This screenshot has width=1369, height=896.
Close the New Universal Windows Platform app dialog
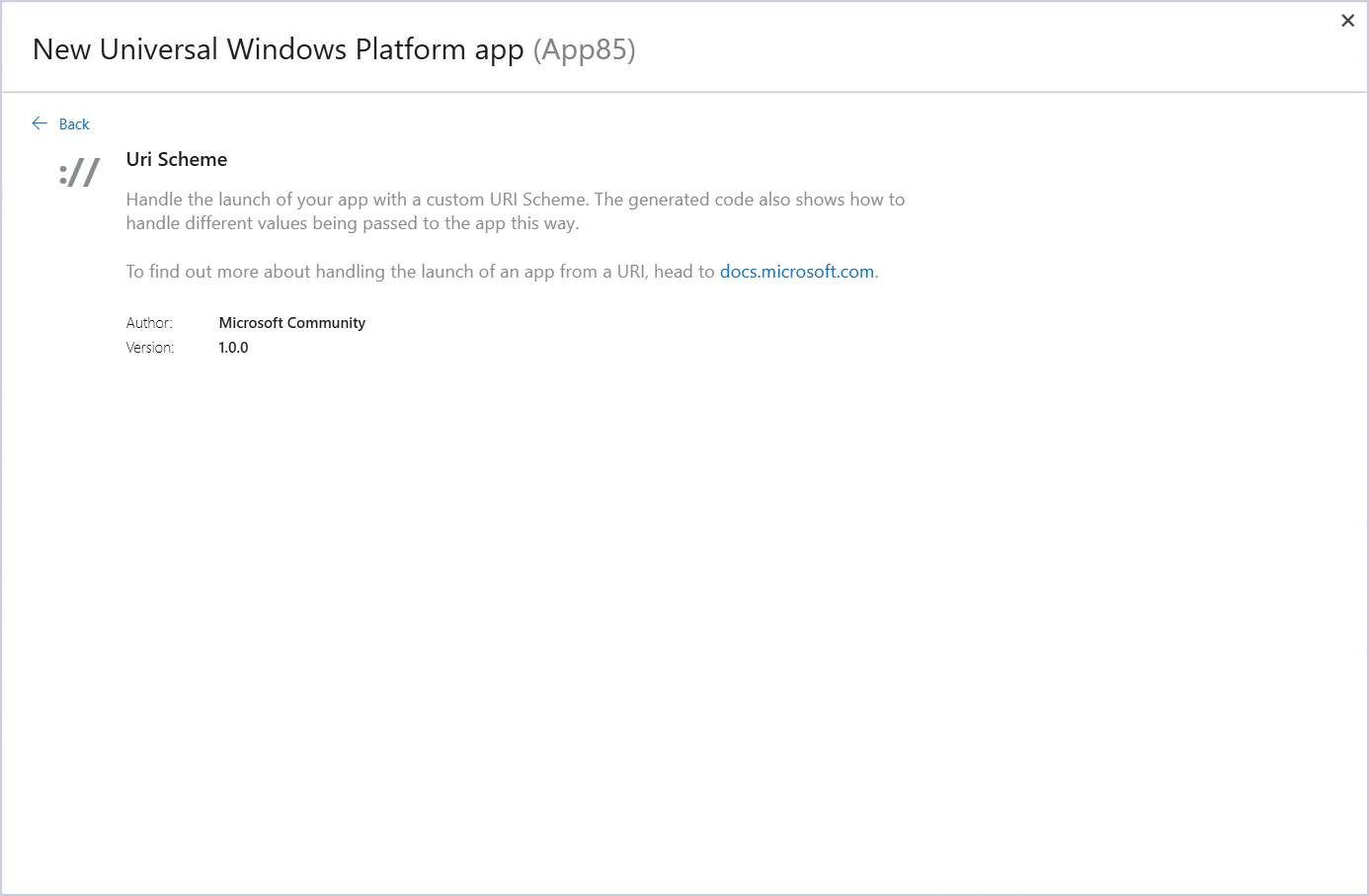tap(1347, 20)
